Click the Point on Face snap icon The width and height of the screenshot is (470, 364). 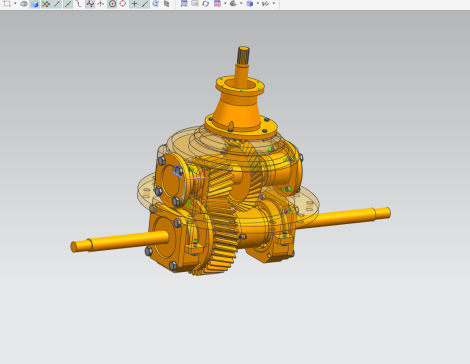click(x=155, y=4)
